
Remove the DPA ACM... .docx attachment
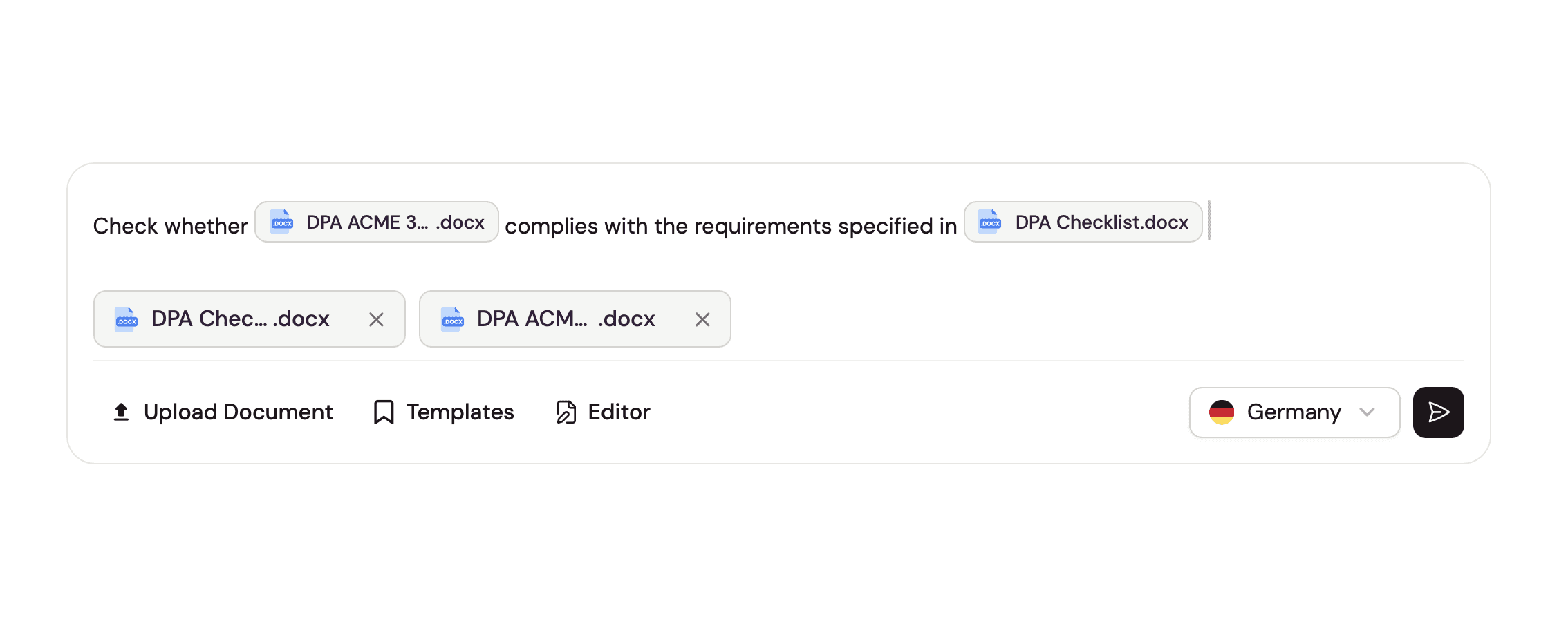(x=702, y=319)
